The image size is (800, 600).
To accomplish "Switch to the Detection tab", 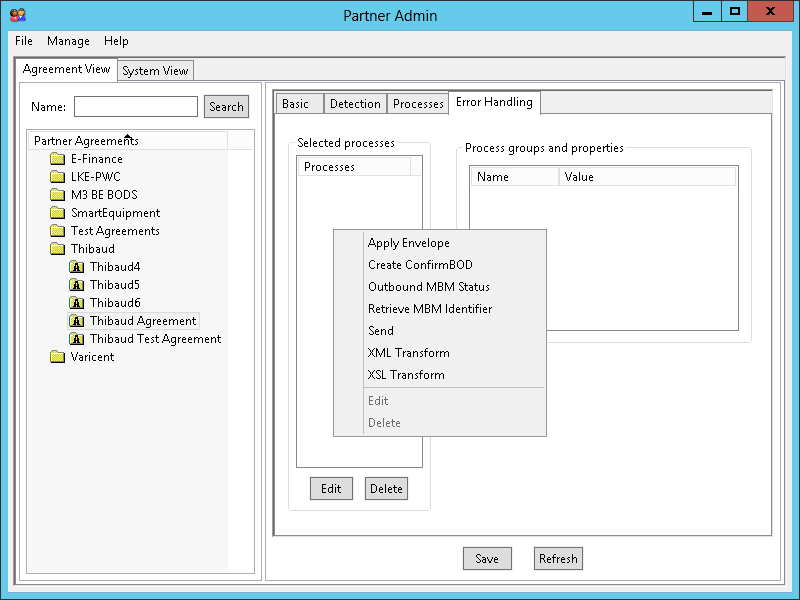I will 355,104.
